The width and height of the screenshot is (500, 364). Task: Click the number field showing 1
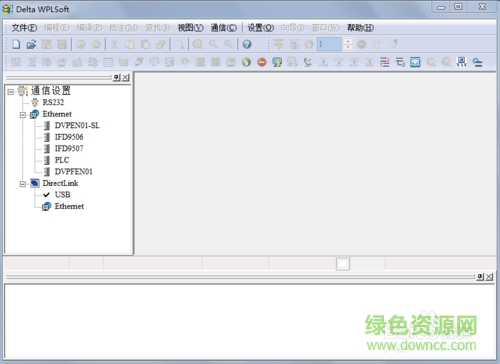coord(329,44)
